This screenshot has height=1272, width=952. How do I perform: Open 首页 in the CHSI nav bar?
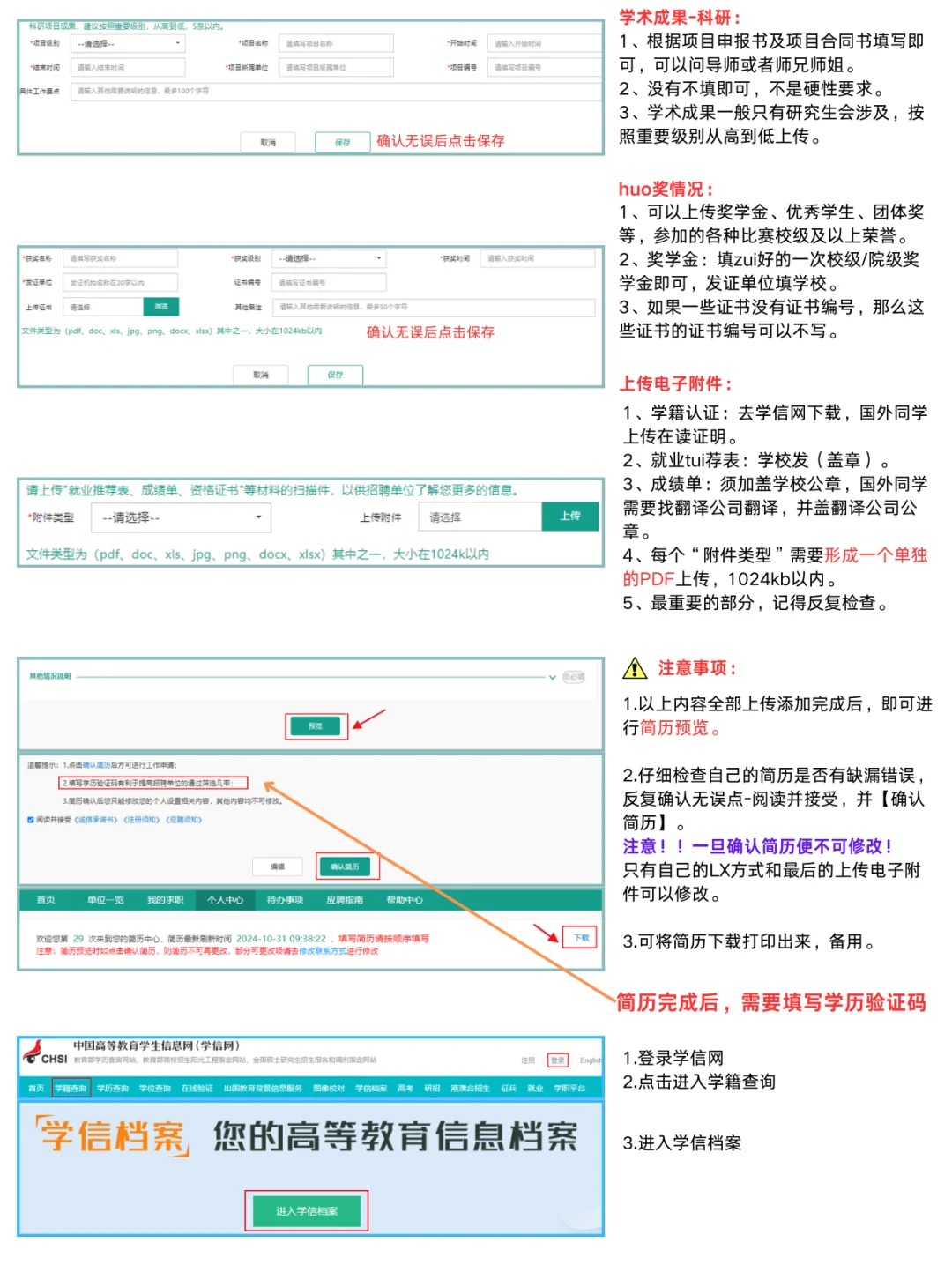(36, 1089)
